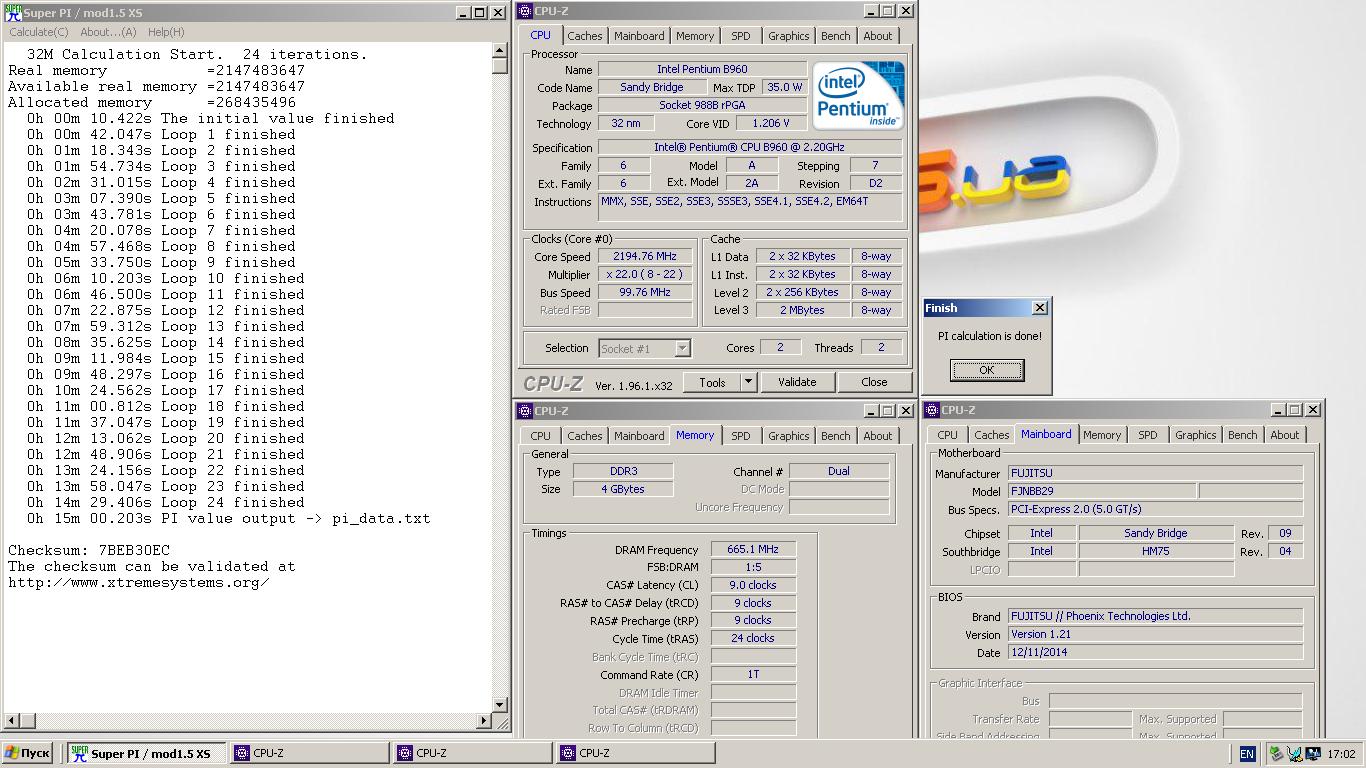The image size is (1366, 768).
Task: Click the Multiplier value field
Action: point(645,275)
